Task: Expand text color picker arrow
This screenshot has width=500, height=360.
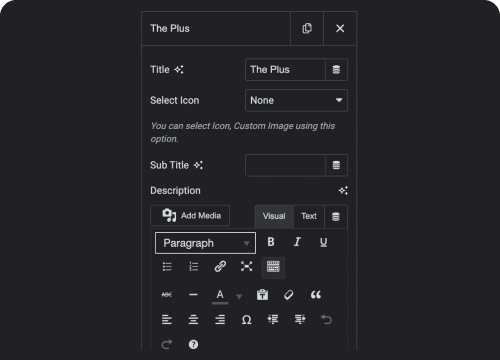Action: click(x=239, y=296)
